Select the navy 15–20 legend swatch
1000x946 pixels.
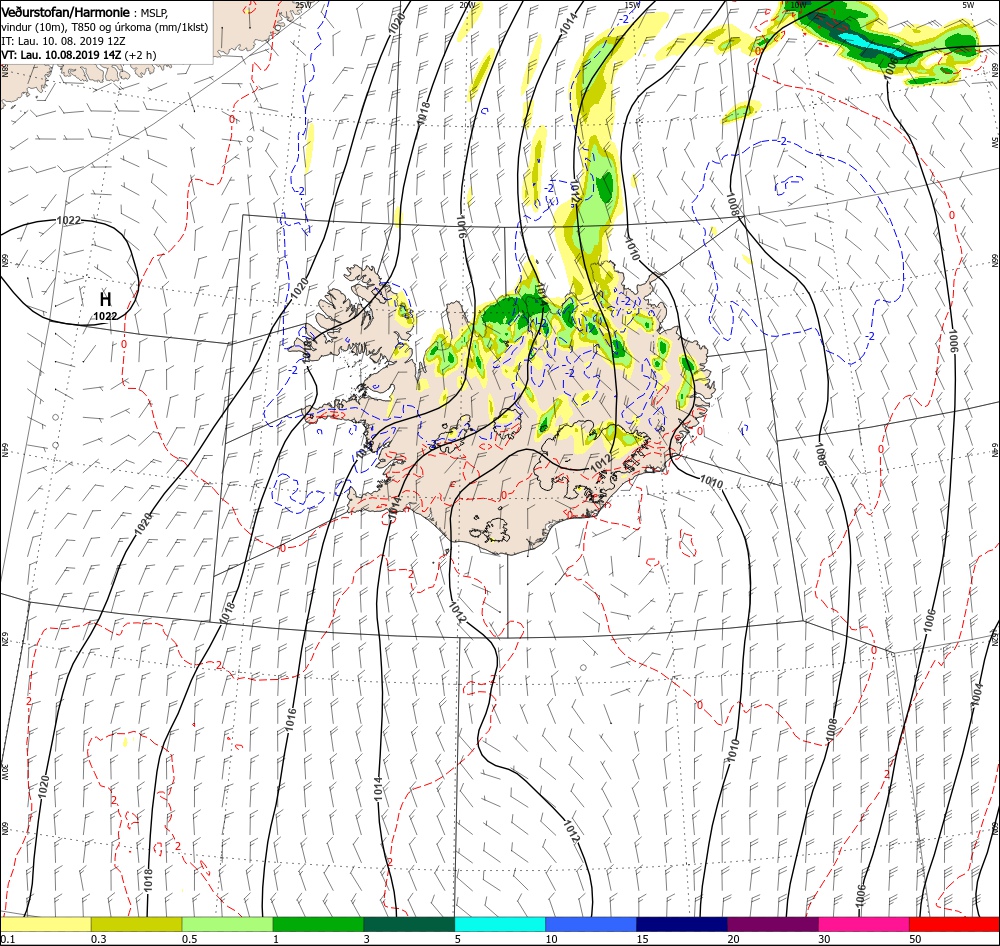coord(682,924)
